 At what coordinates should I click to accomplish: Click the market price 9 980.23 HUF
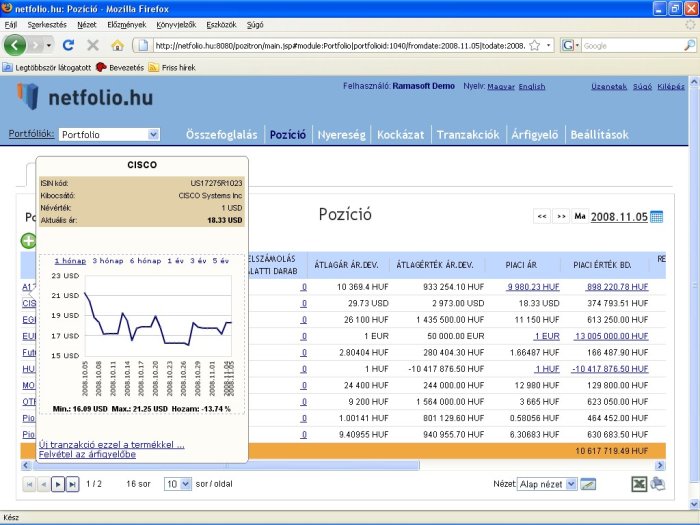tap(533, 287)
